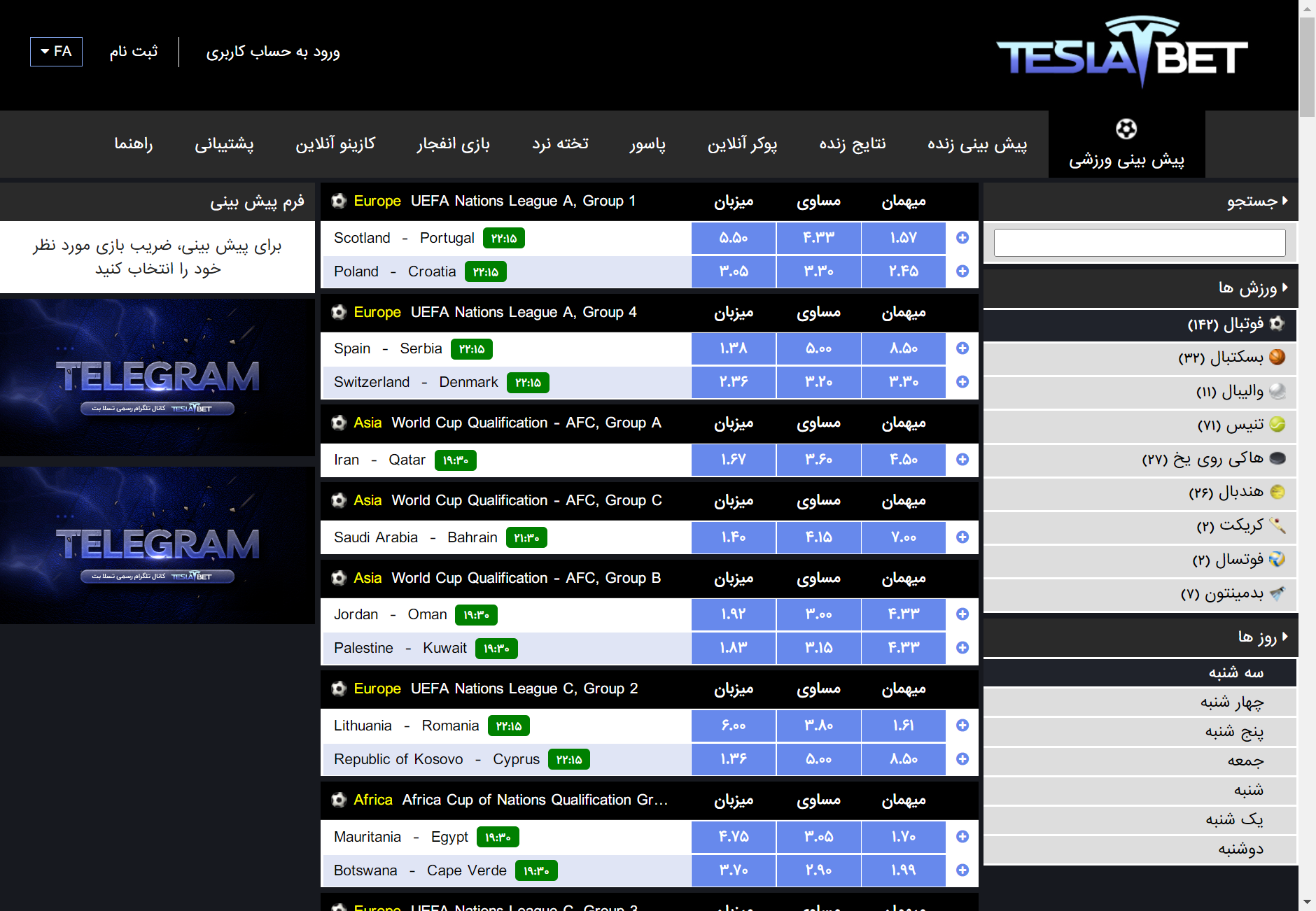Click the account login link
This screenshot has height=911, width=1316.
[273, 52]
